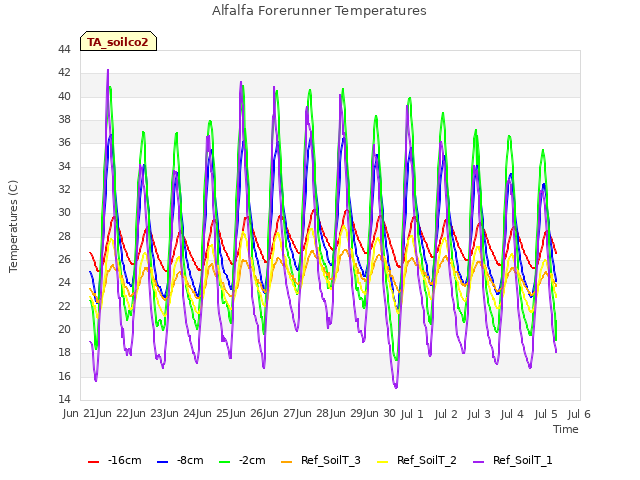Toggle the -16cm series in legend

coord(115,460)
